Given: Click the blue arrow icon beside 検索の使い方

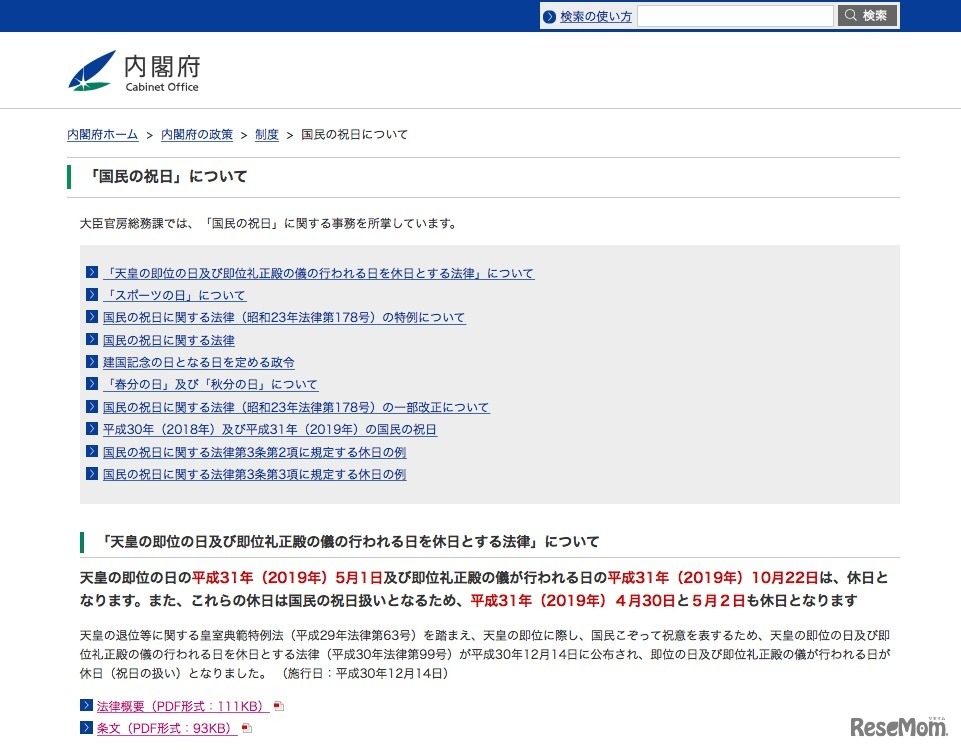Looking at the screenshot, I should coord(550,16).
